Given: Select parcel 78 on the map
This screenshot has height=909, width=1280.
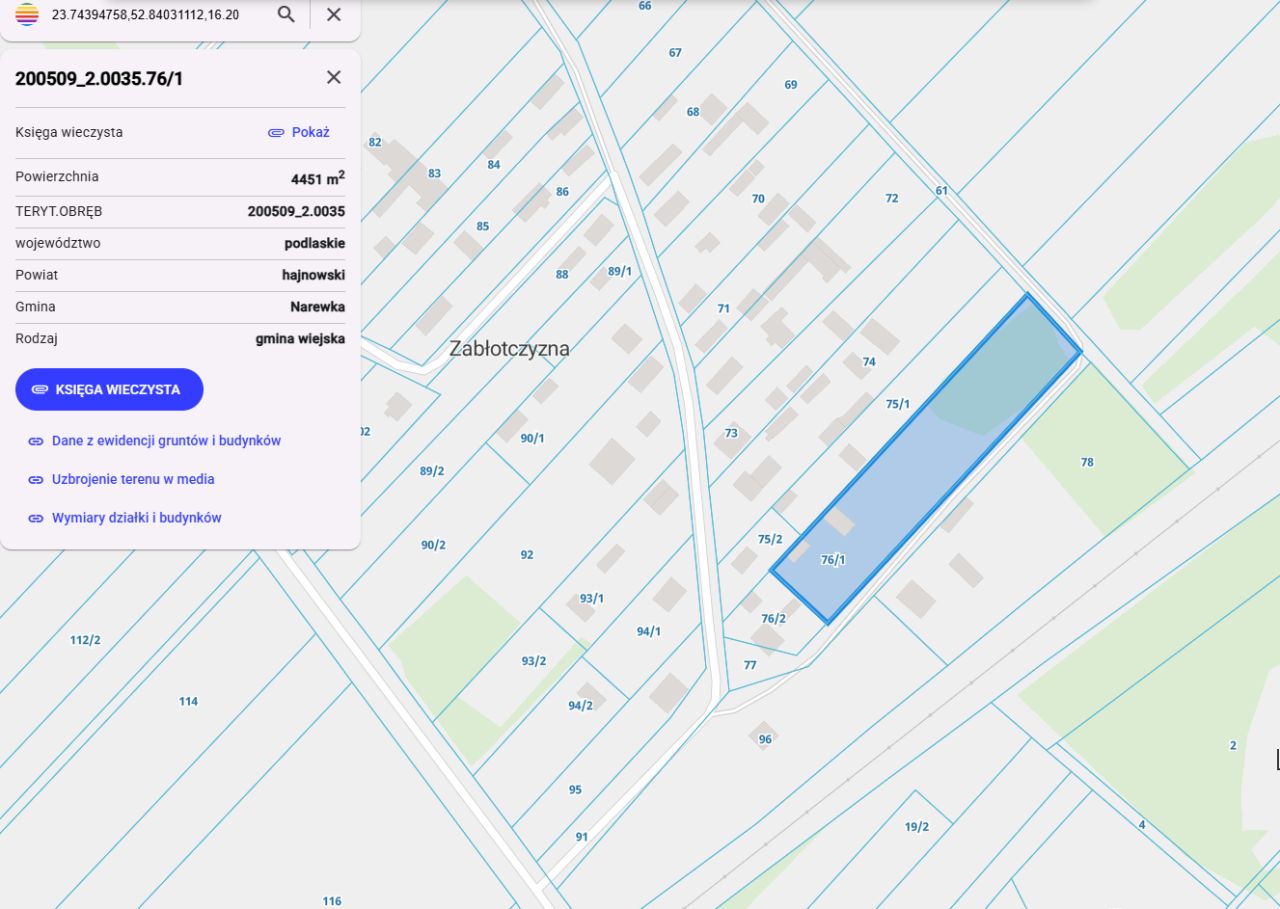Looking at the screenshot, I should pos(1087,462).
